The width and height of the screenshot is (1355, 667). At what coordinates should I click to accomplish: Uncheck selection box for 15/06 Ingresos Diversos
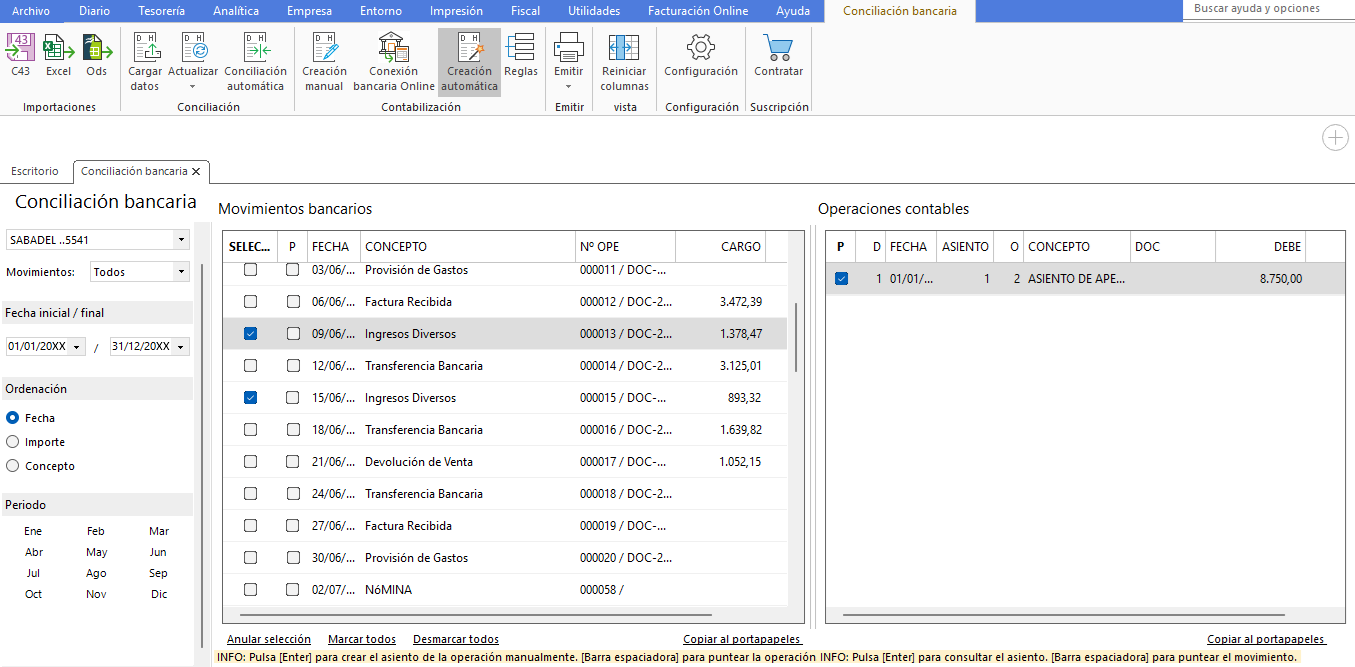250,398
